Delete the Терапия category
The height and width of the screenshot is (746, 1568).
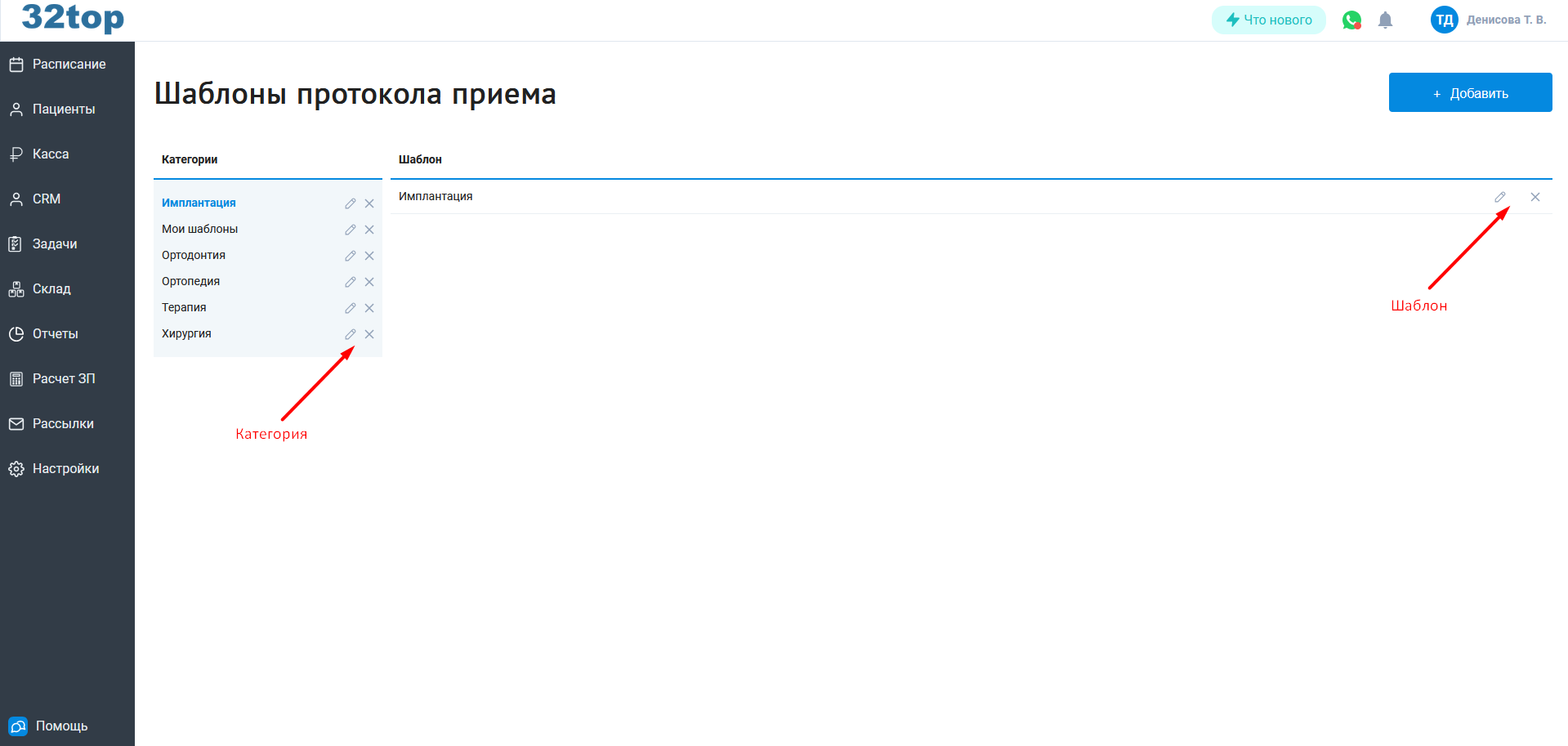coord(369,308)
